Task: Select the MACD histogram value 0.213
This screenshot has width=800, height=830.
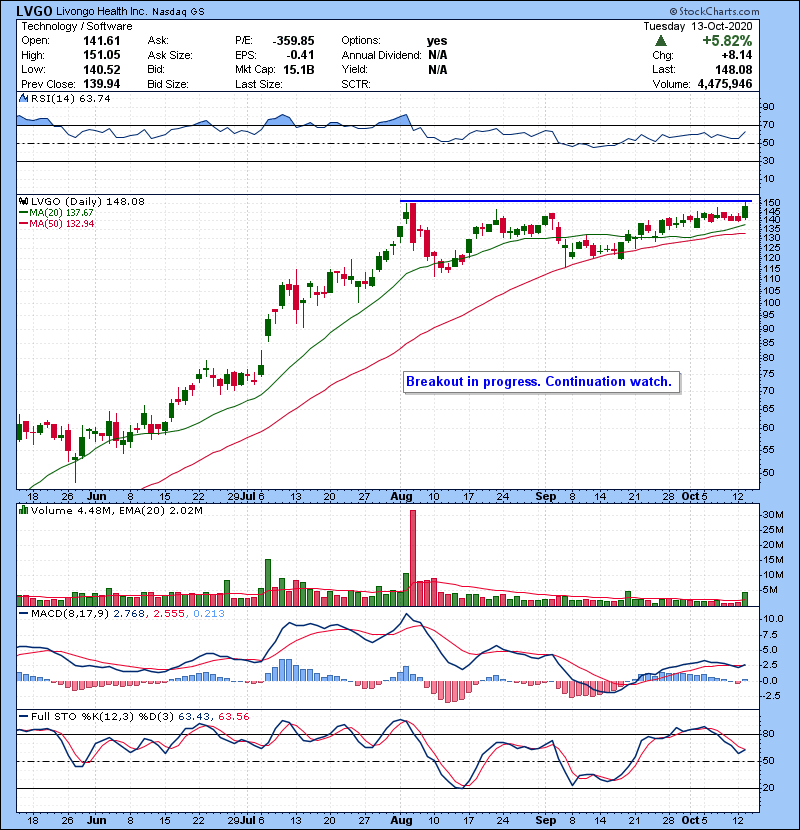Action: 209,614
